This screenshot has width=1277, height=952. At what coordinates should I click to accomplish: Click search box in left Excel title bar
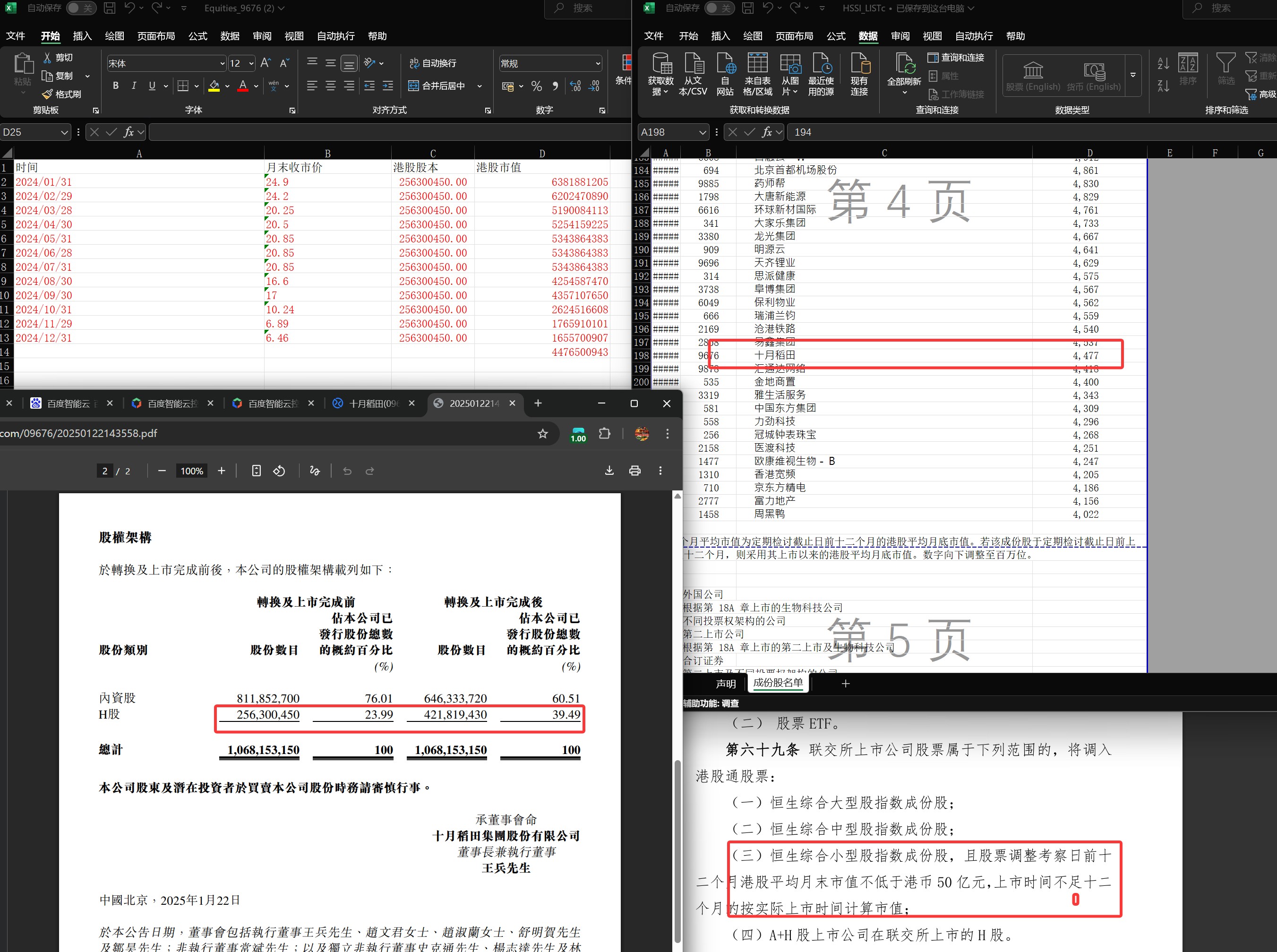588,8
